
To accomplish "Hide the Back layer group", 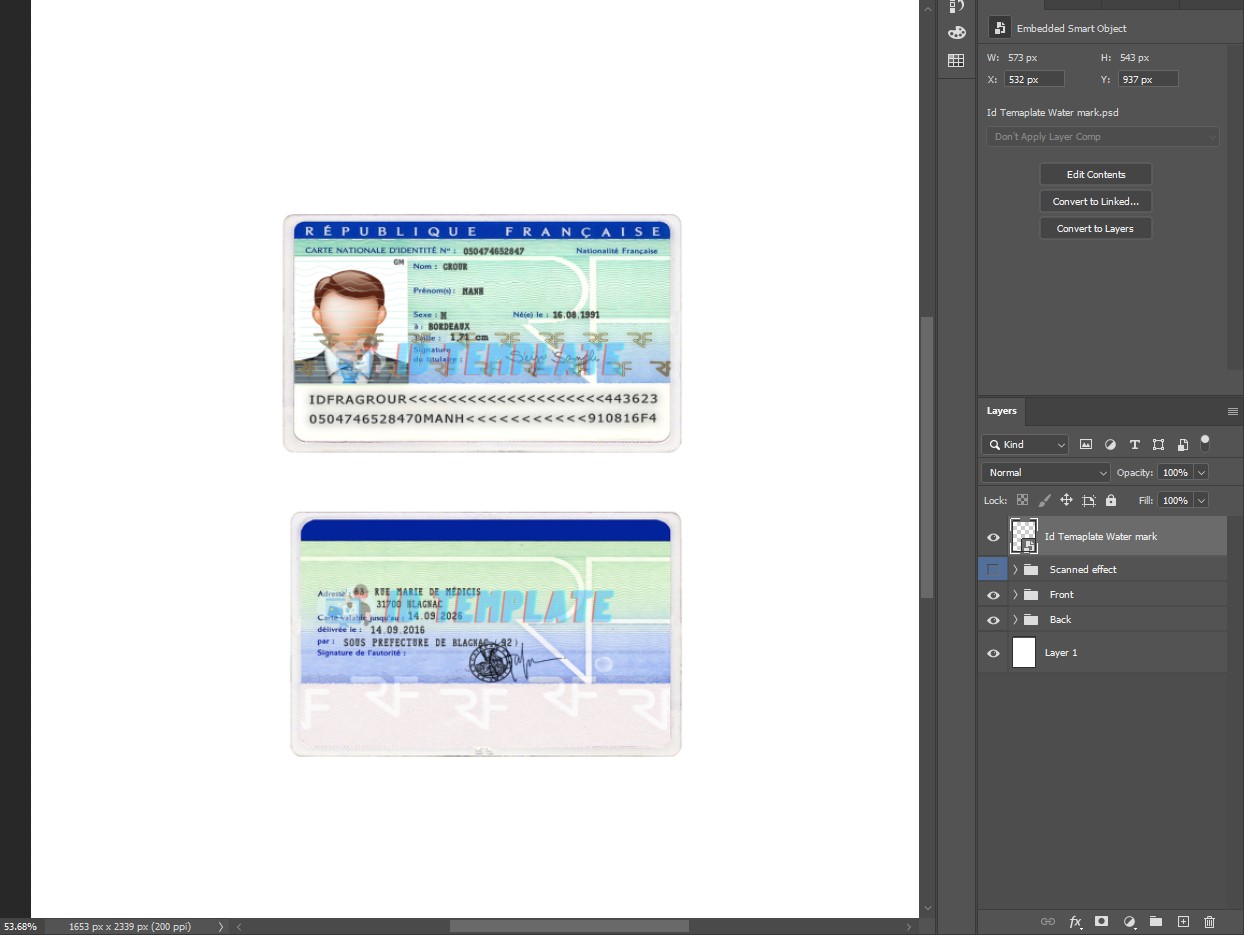I will click(x=993, y=620).
